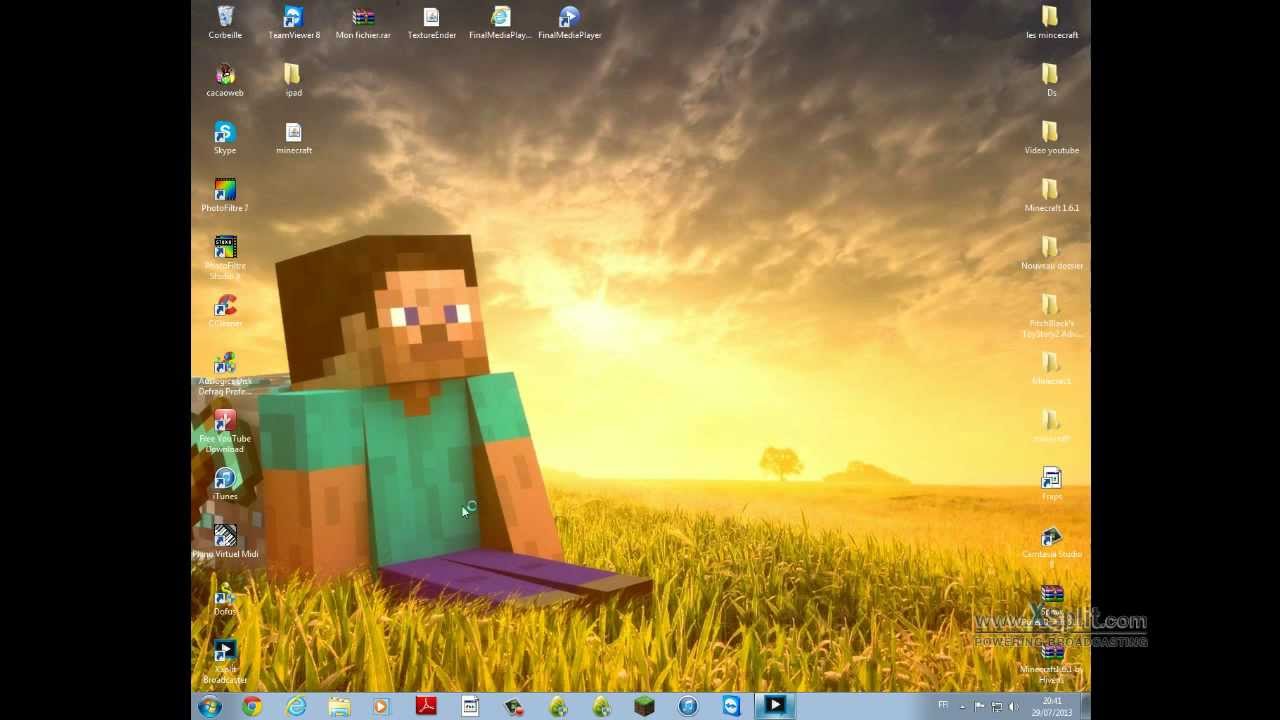Launch PhotoFiltre Studio X shortcut
This screenshot has width=1280, height=720.
coord(225,258)
